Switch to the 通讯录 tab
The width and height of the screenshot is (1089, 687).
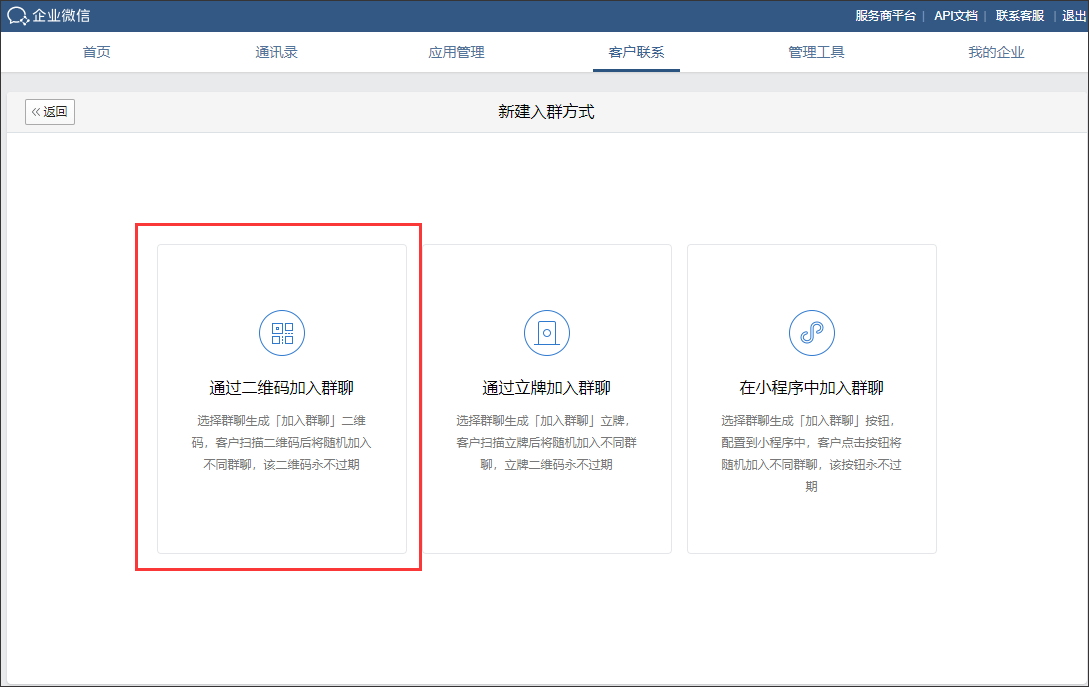tap(276, 52)
